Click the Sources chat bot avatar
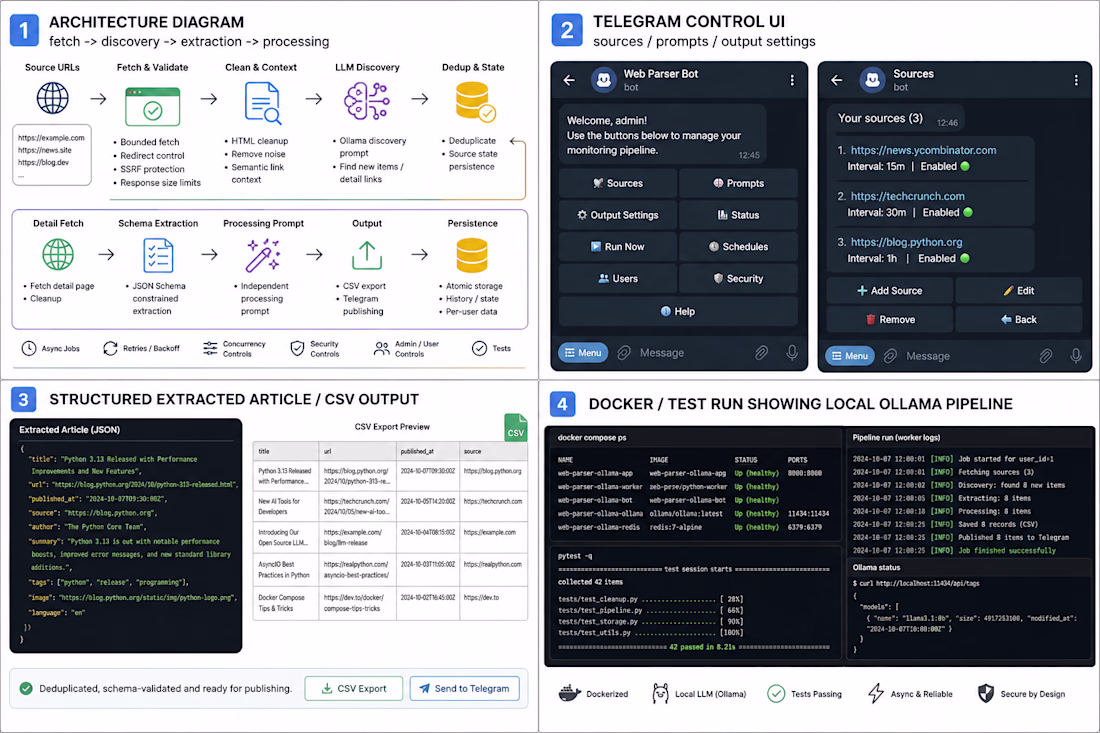Viewport: 1100px width, 733px height. click(x=872, y=80)
